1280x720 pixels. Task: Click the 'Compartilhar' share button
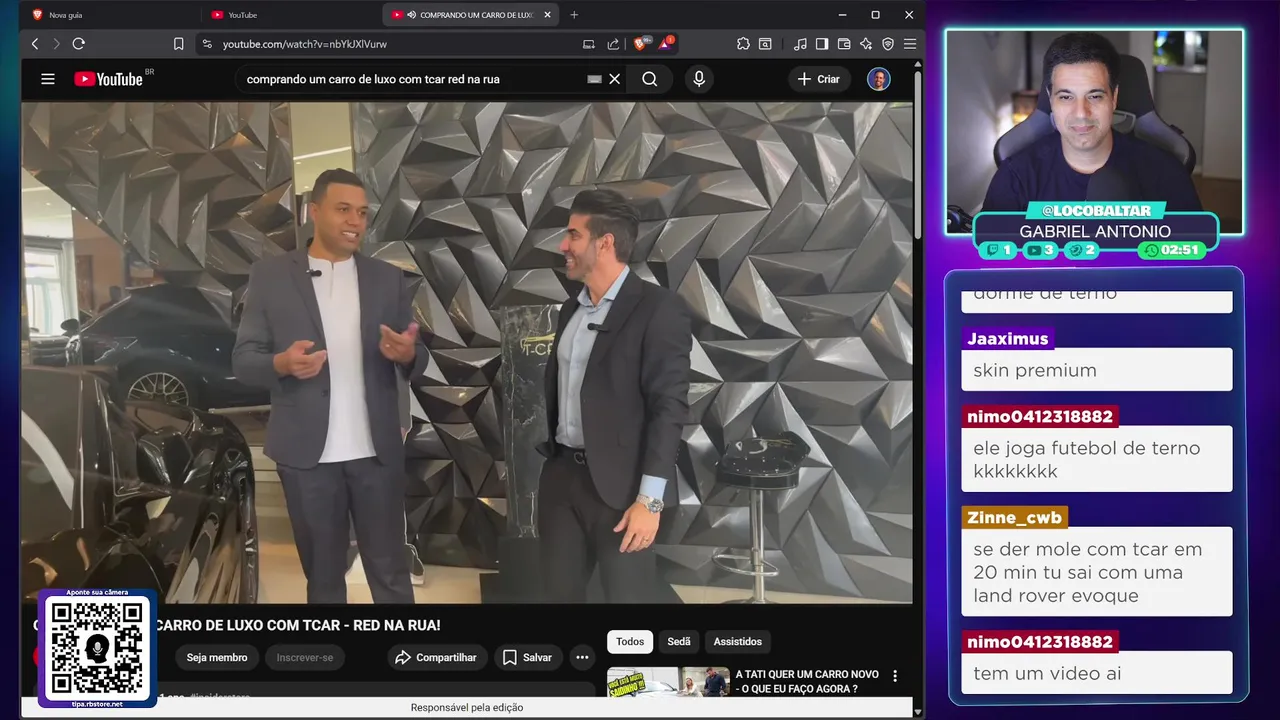(437, 657)
